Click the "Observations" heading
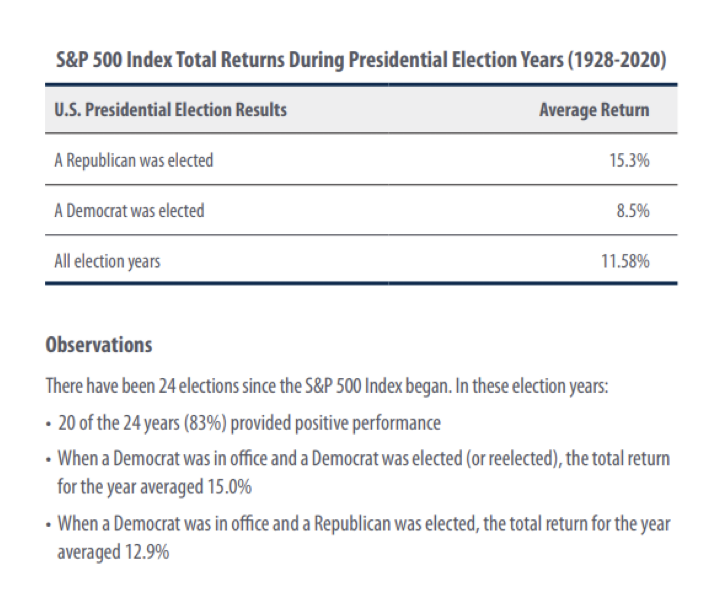The height and width of the screenshot is (600, 719). click(x=99, y=345)
